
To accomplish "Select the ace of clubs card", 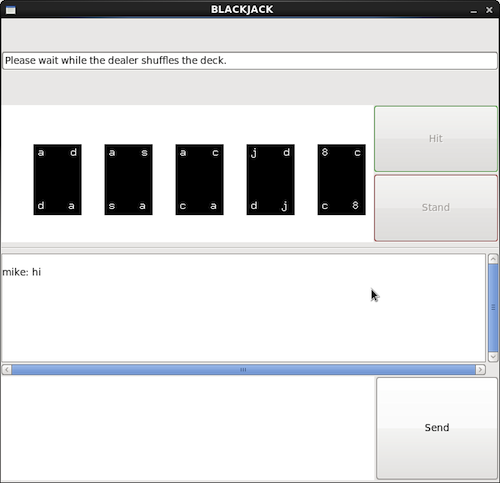I will (199, 180).
